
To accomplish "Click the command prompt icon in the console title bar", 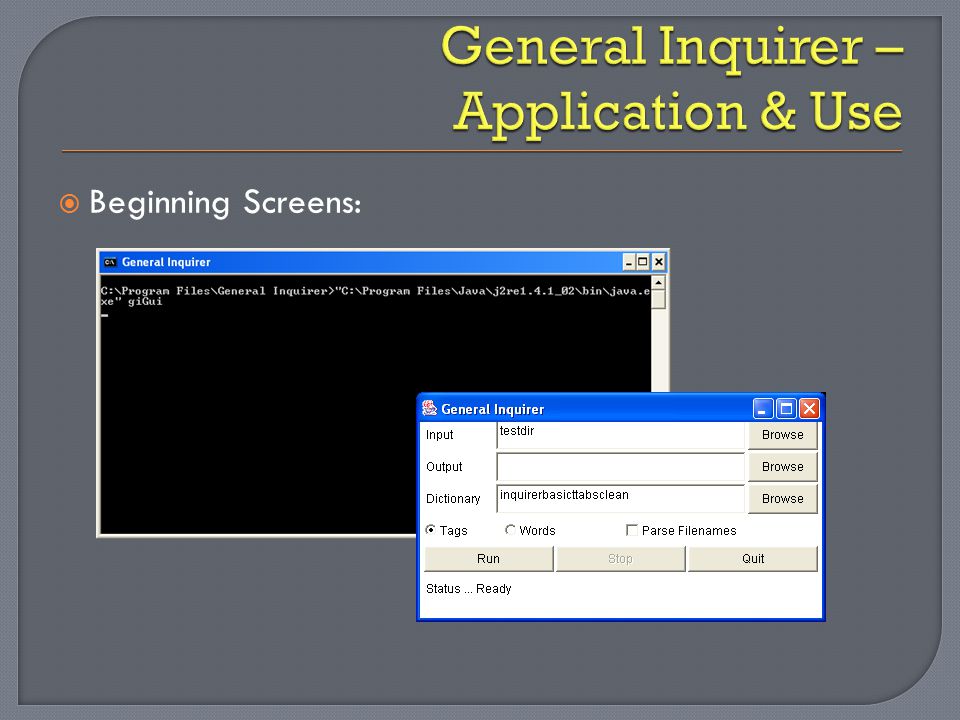I will [x=110, y=262].
